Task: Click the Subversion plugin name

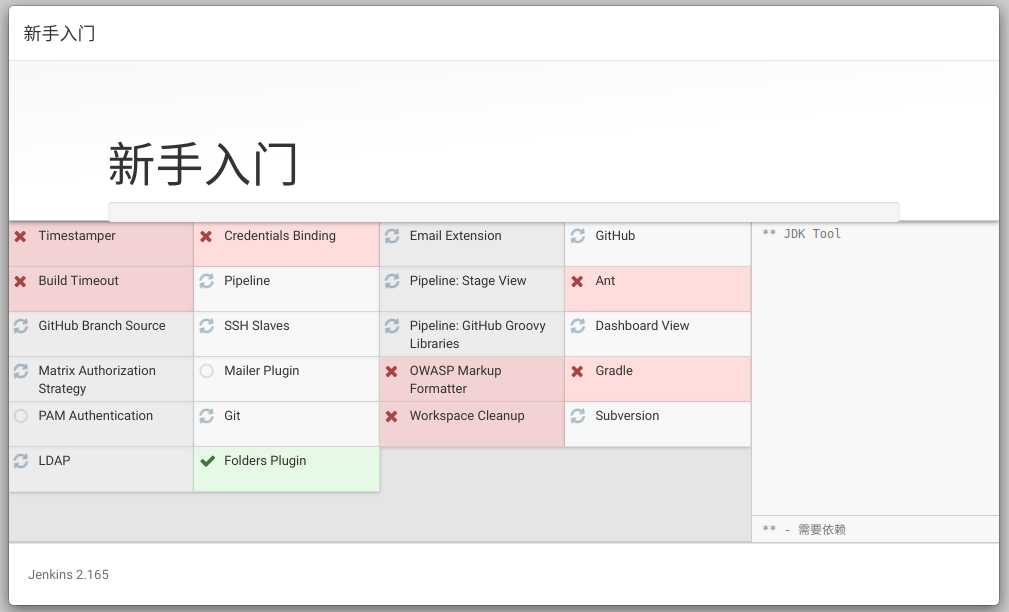Action: tap(627, 416)
